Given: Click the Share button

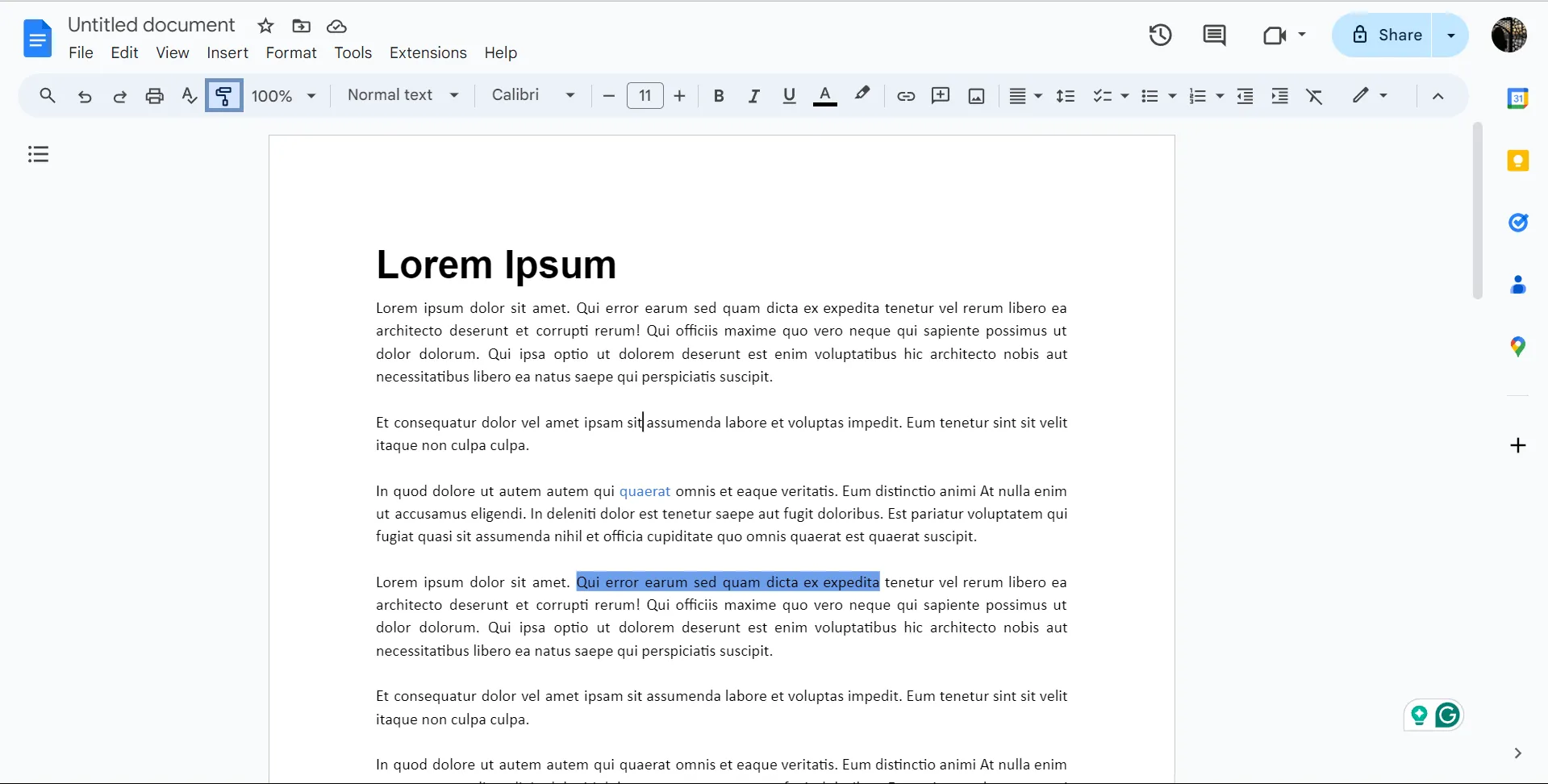Looking at the screenshot, I should click(x=1383, y=35).
